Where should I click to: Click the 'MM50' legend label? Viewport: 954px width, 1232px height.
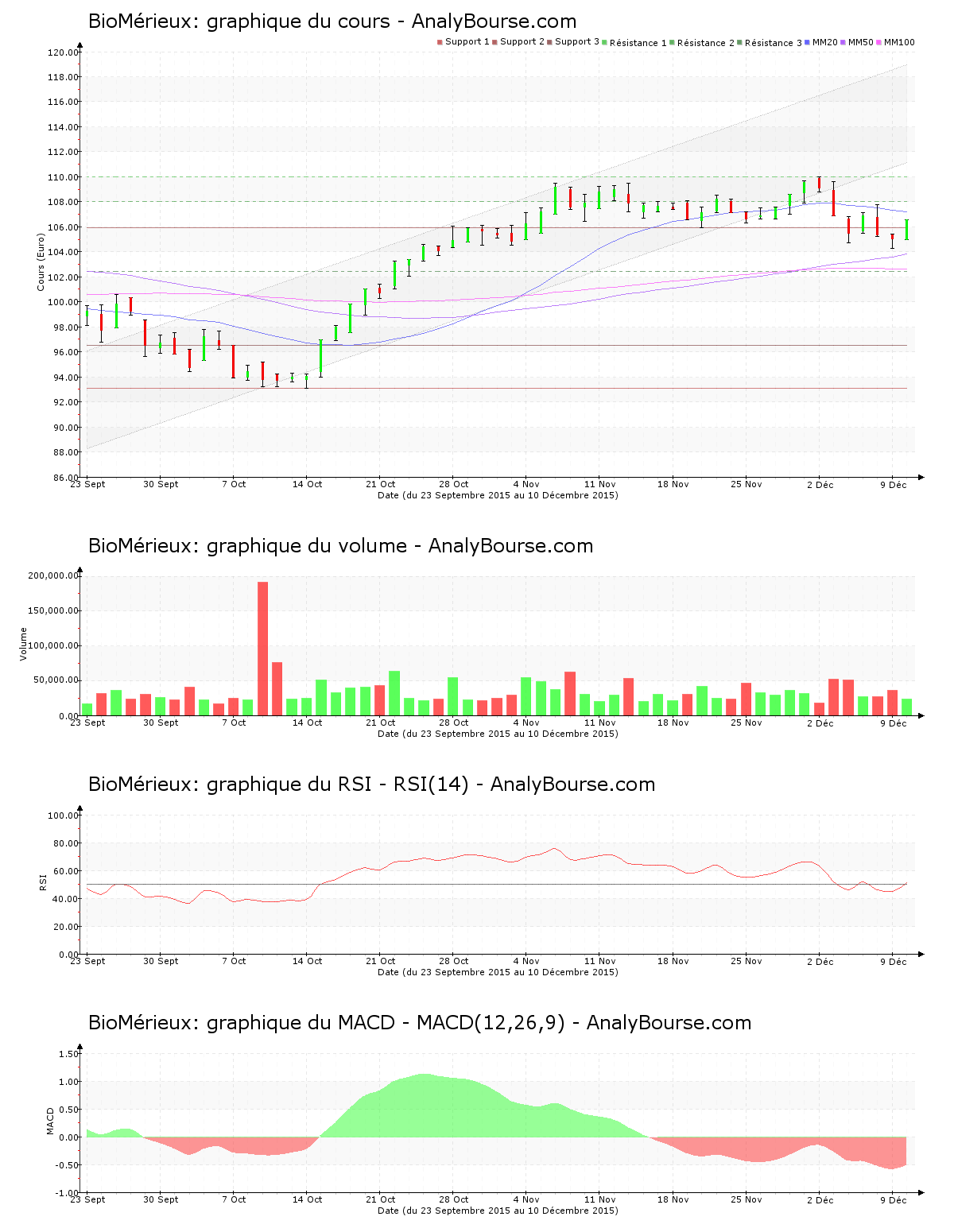(861, 42)
